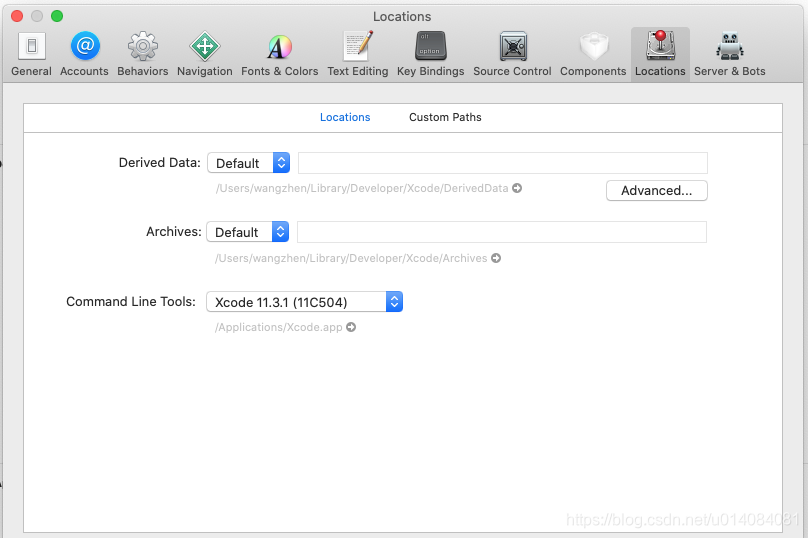The height and width of the screenshot is (538, 808).
Task: Open the Text Editing pane
Action: coord(358,54)
